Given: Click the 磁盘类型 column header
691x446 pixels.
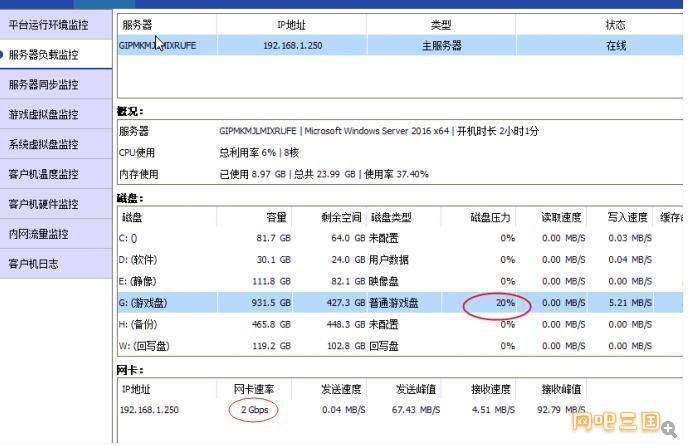Looking at the screenshot, I should point(391,217).
